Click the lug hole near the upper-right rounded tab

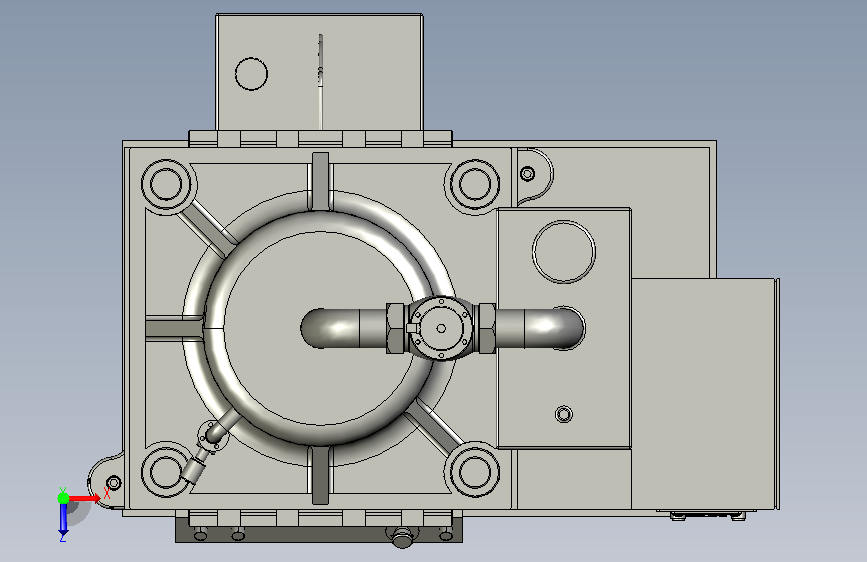(527, 174)
